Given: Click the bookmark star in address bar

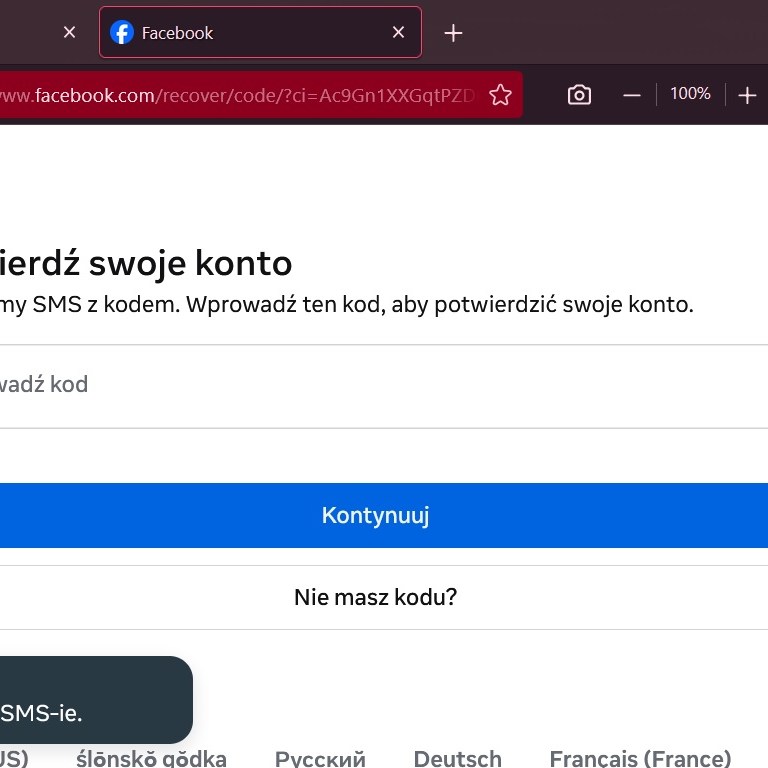Looking at the screenshot, I should [500, 95].
